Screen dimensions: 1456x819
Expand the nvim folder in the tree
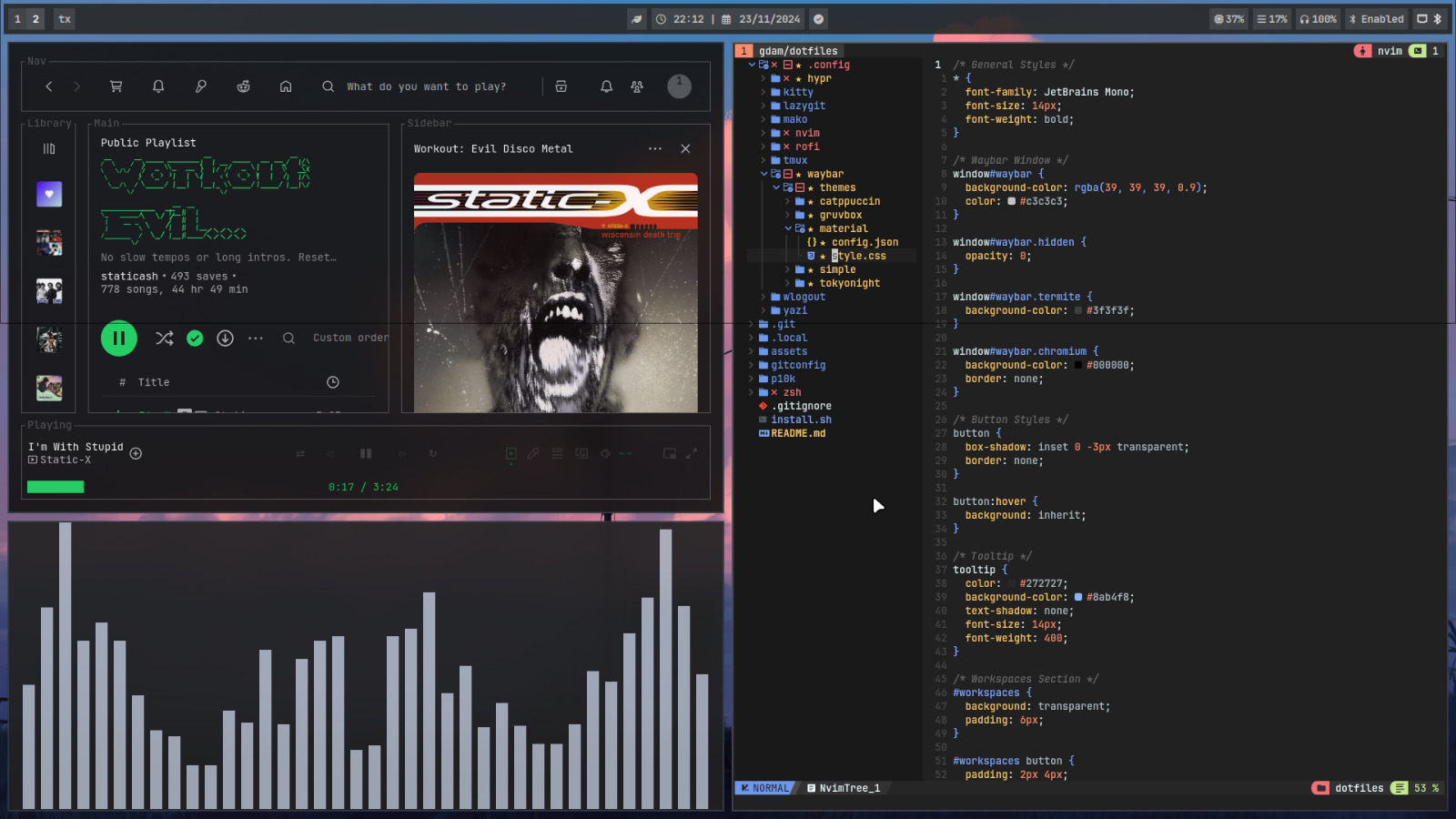(791, 133)
